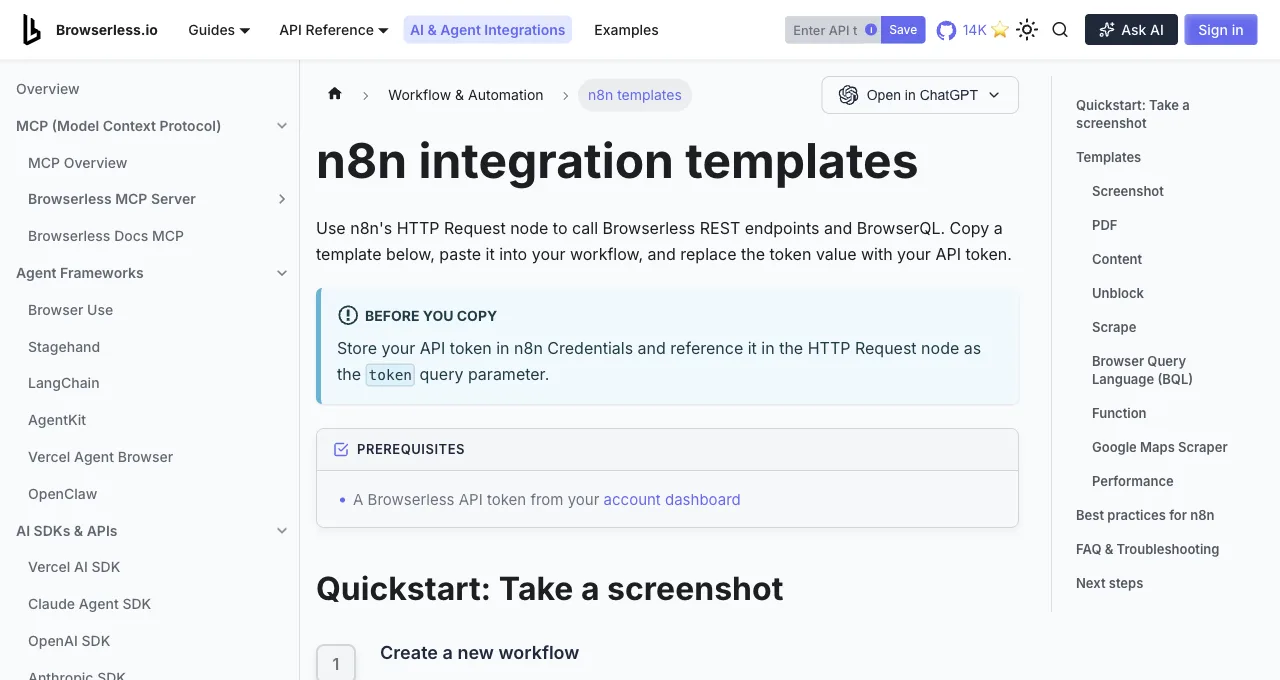Open Overview in the sidebar
1280x680 pixels.
click(48, 89)
